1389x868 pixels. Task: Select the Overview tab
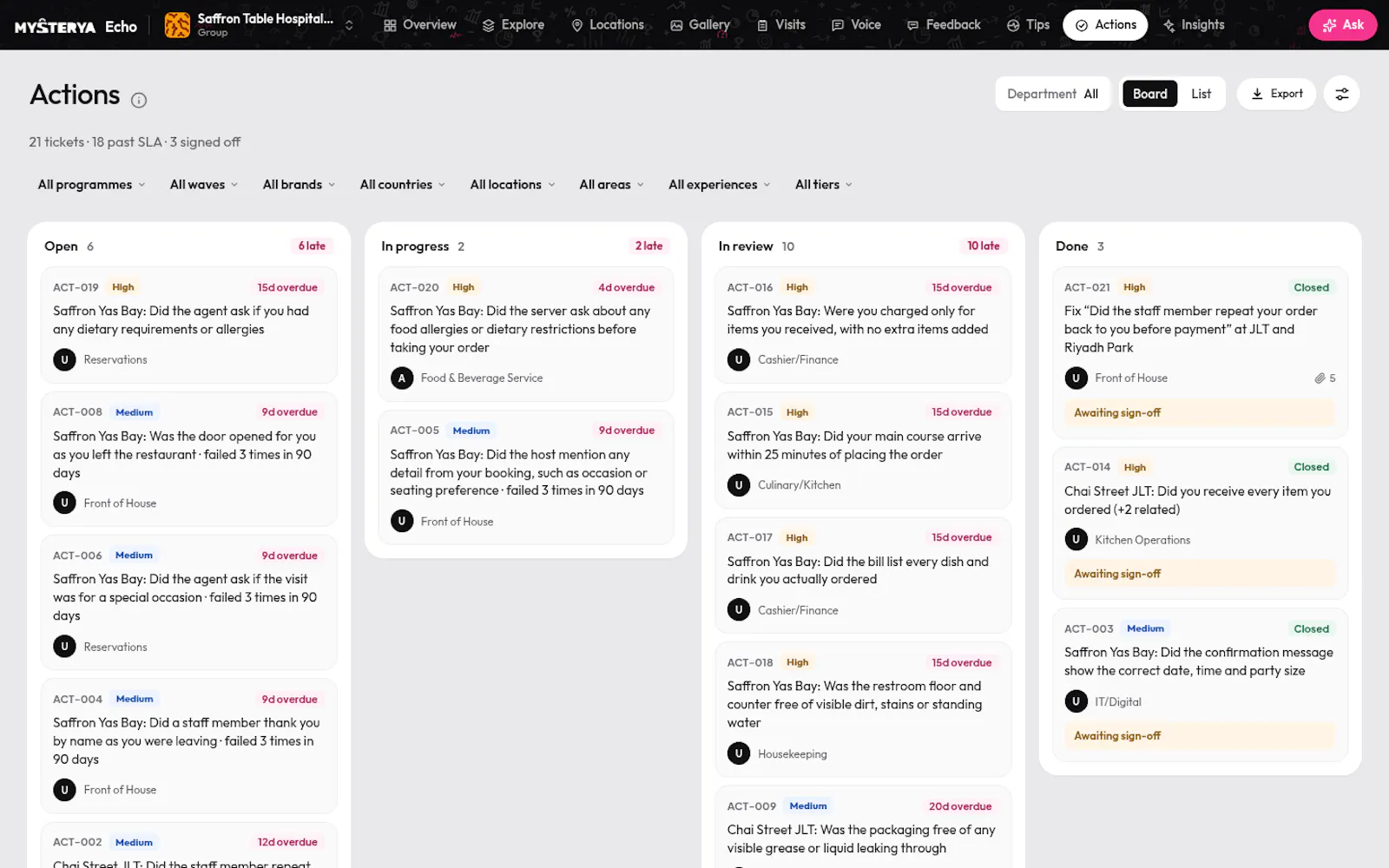[420, 25]
